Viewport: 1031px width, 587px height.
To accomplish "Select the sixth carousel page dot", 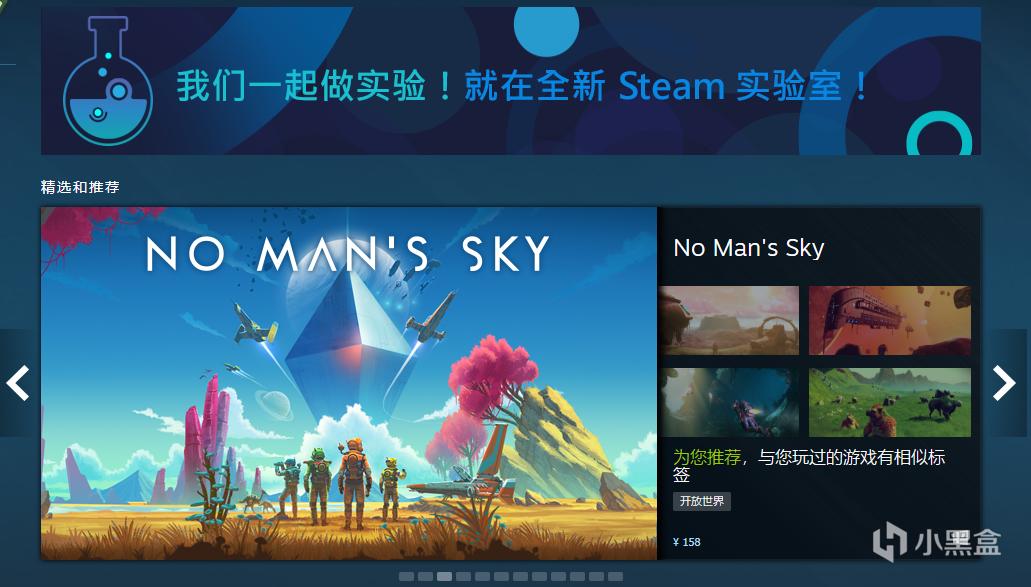I will tap(502, 576).
